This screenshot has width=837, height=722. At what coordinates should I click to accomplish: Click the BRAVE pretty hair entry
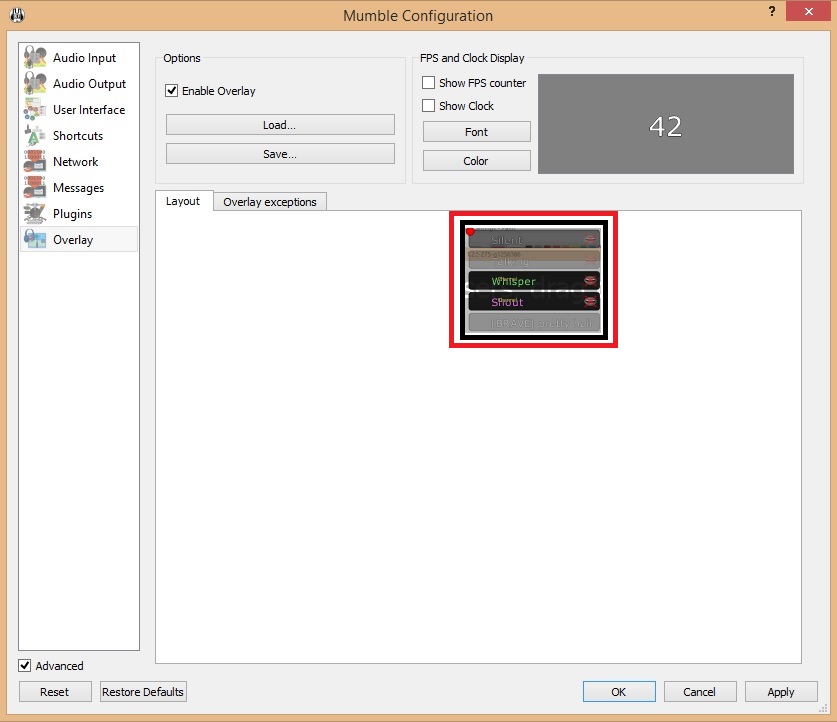[x=534, y=323]
